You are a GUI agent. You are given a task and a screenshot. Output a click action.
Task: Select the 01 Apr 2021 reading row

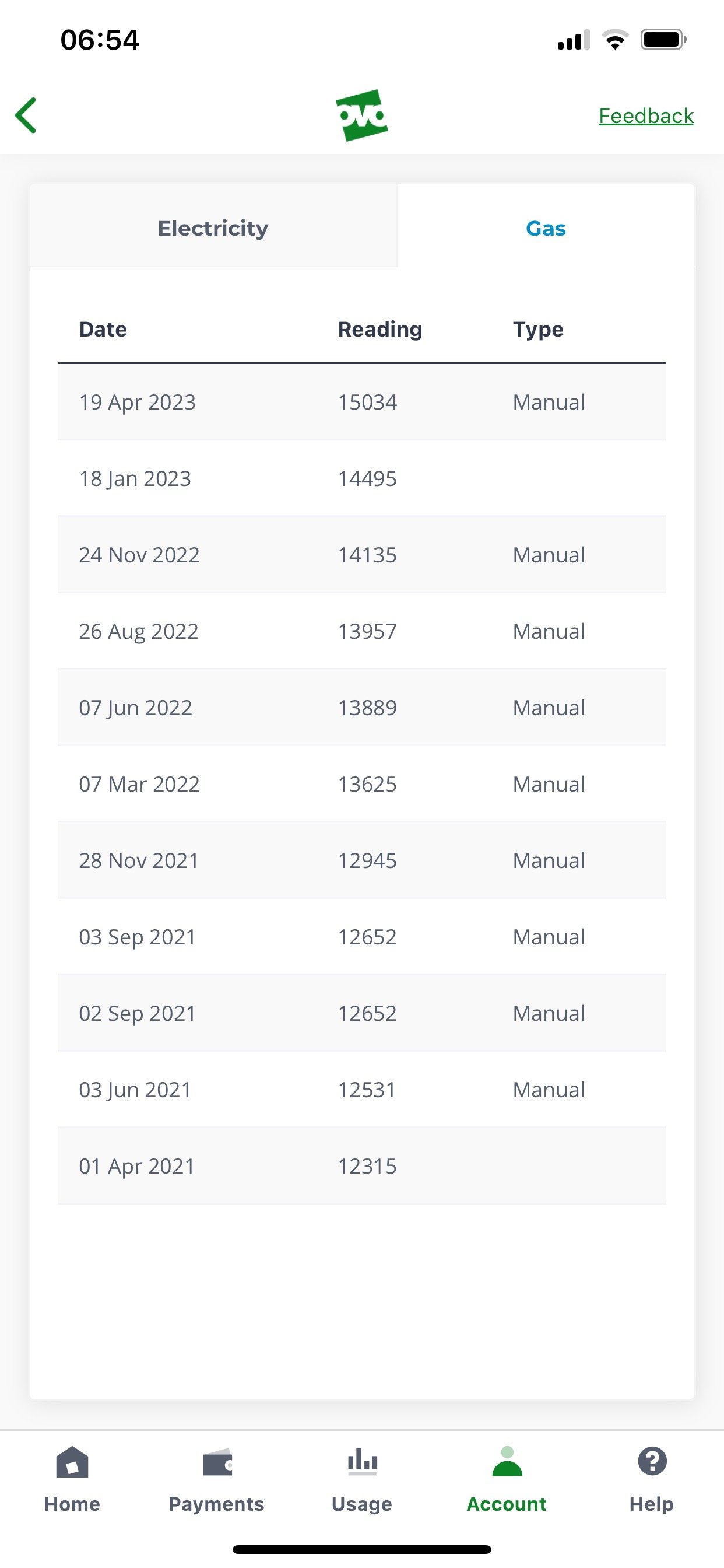point(362,1166)
